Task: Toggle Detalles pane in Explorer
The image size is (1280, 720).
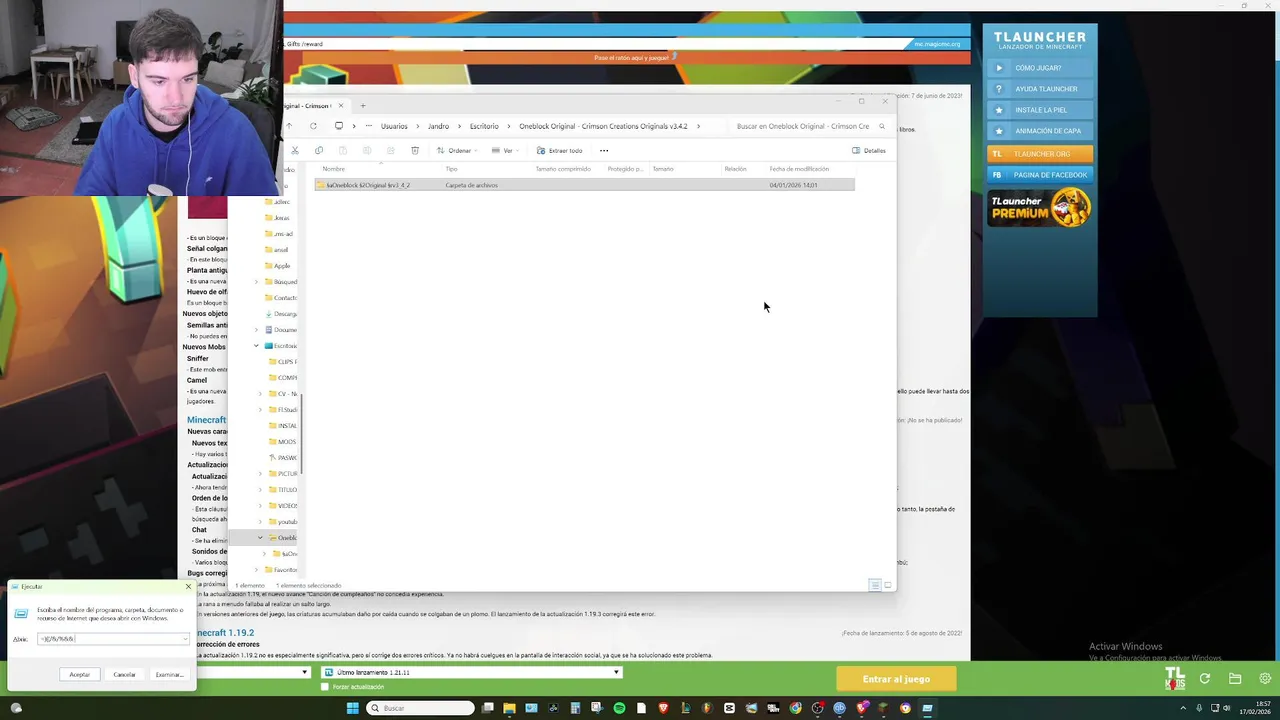Action: tap(869, 151)
